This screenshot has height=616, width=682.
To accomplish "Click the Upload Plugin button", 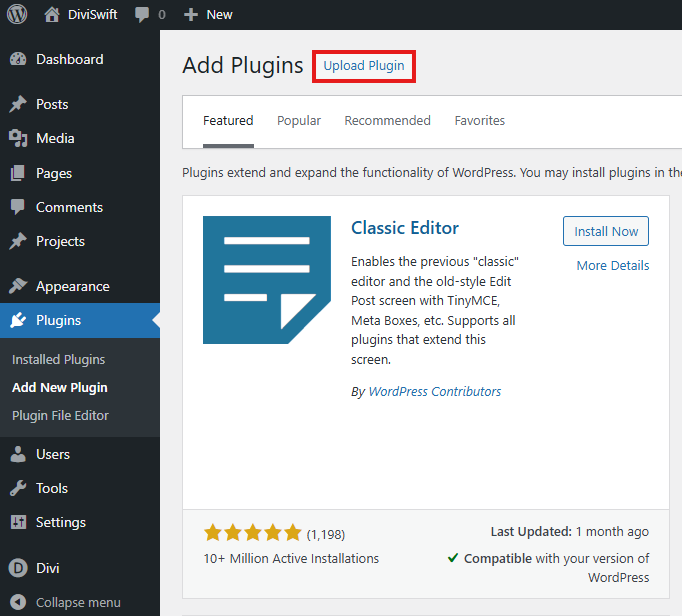I will click(x=364, y=66).
